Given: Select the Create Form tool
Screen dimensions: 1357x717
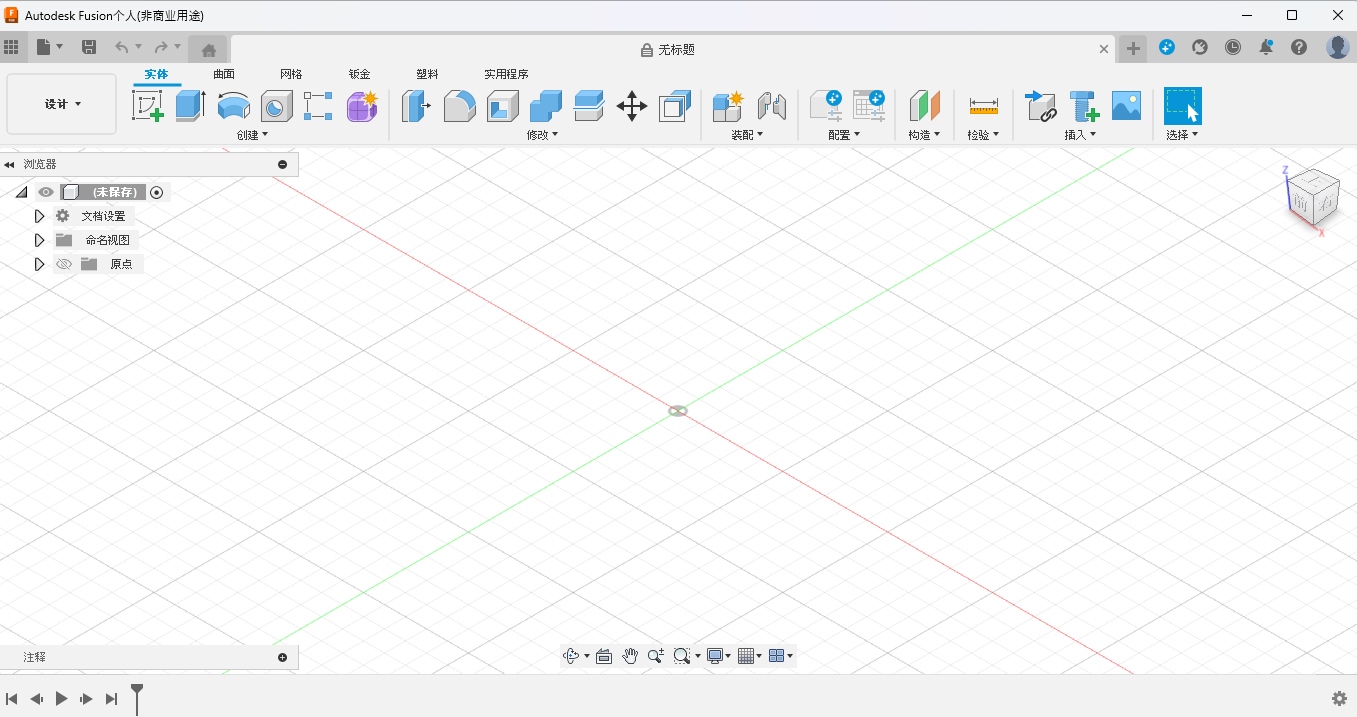Looking at the screenshot, I should click(x=362, y=106).
